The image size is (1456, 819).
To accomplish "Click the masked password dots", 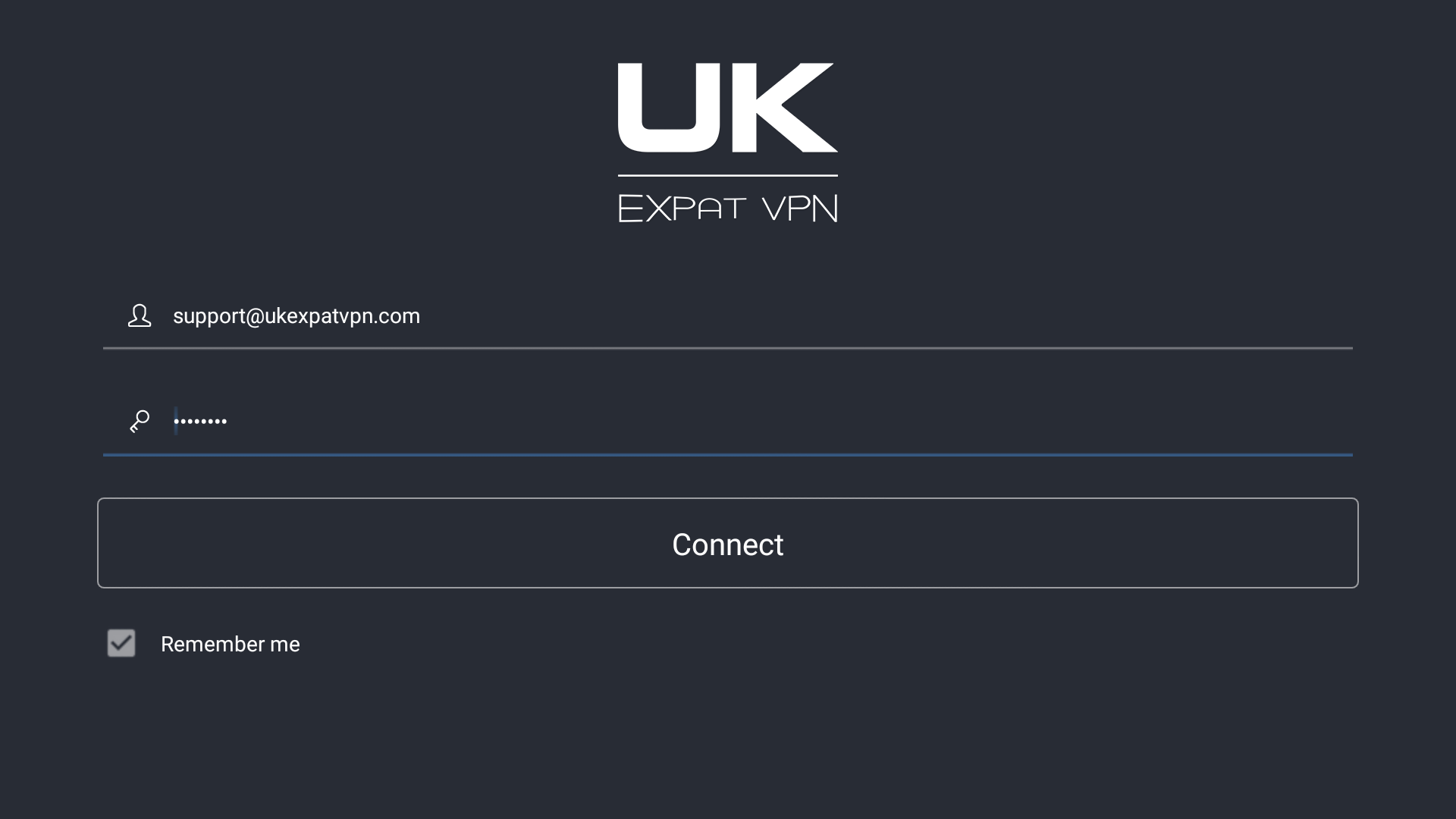I will click(x=199, y=421).
